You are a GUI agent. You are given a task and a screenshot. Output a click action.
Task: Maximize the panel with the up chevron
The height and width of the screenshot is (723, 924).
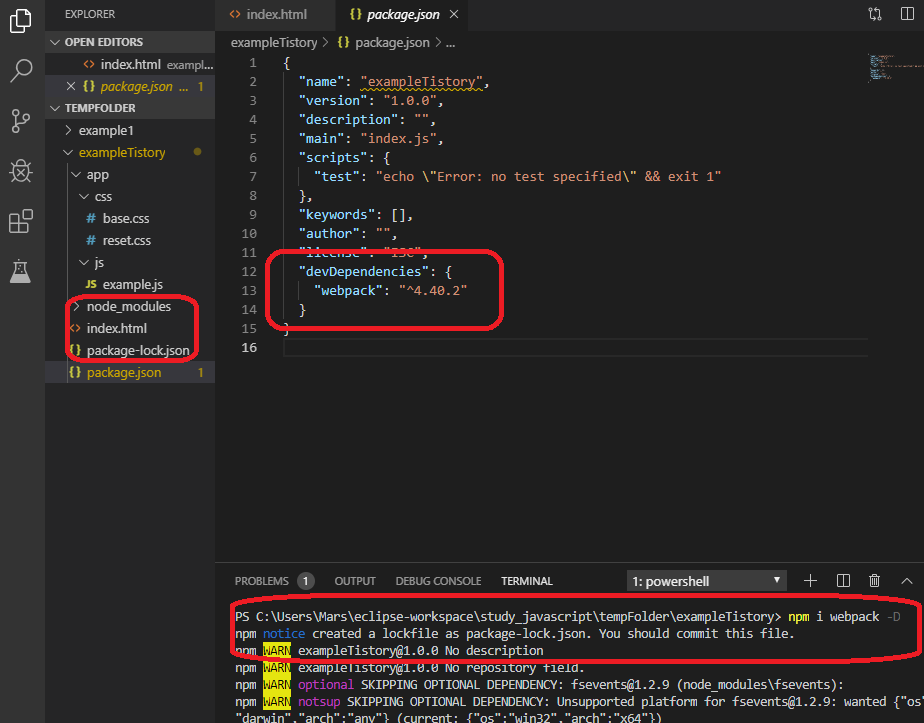coord(907,581)
